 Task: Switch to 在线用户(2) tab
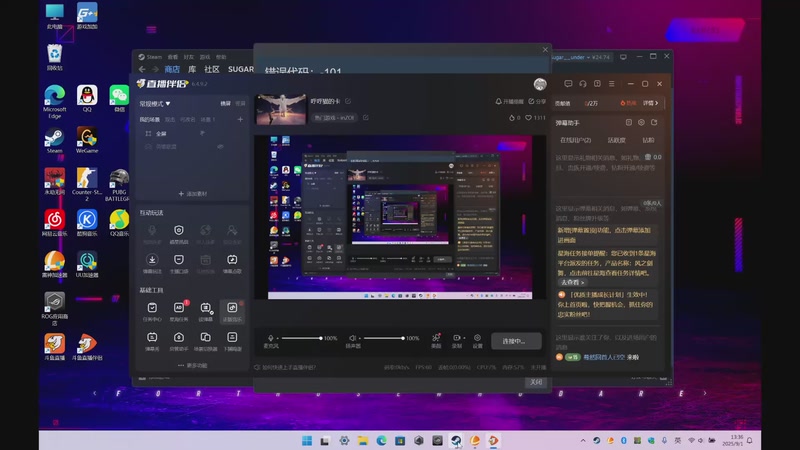[576, 140]
